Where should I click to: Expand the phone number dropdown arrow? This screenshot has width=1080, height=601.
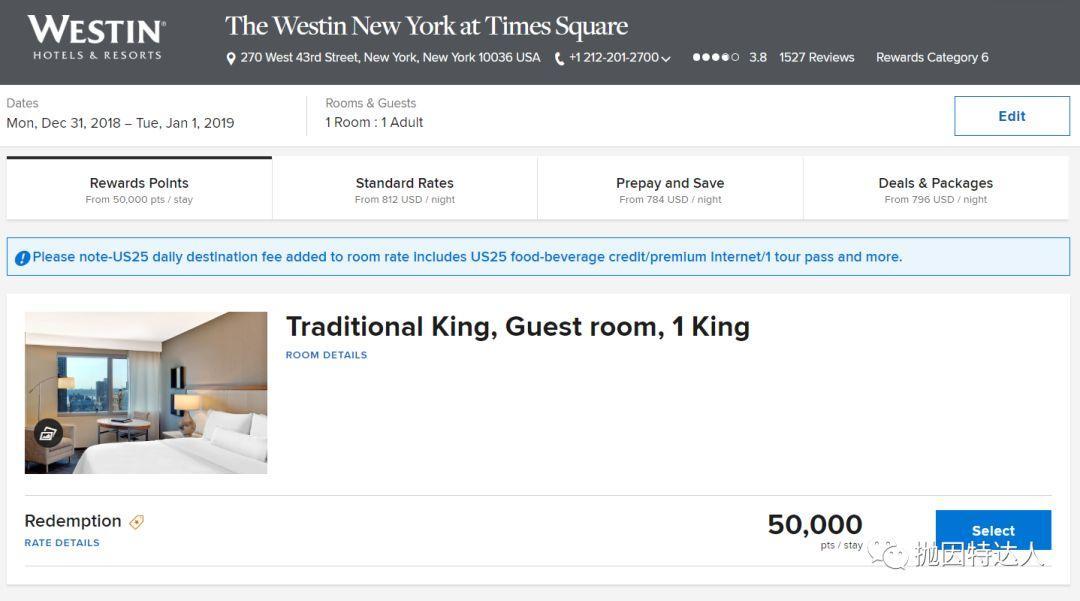point(667,59)
